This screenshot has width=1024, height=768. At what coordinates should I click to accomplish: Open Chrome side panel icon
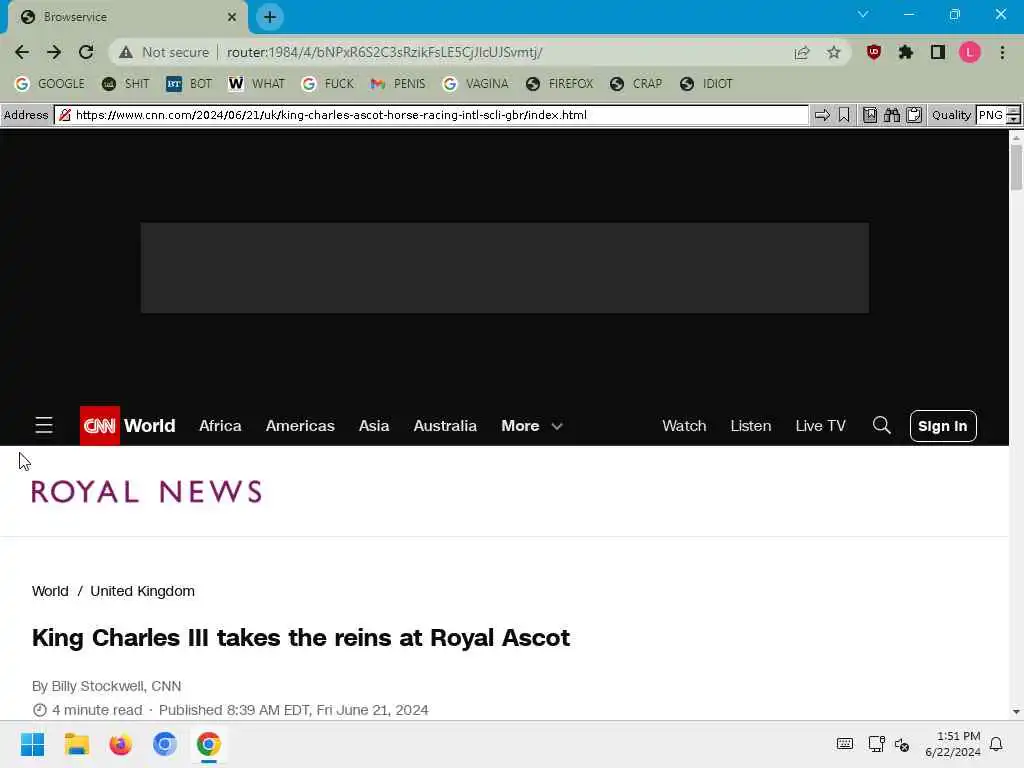[x=937, y=52]
